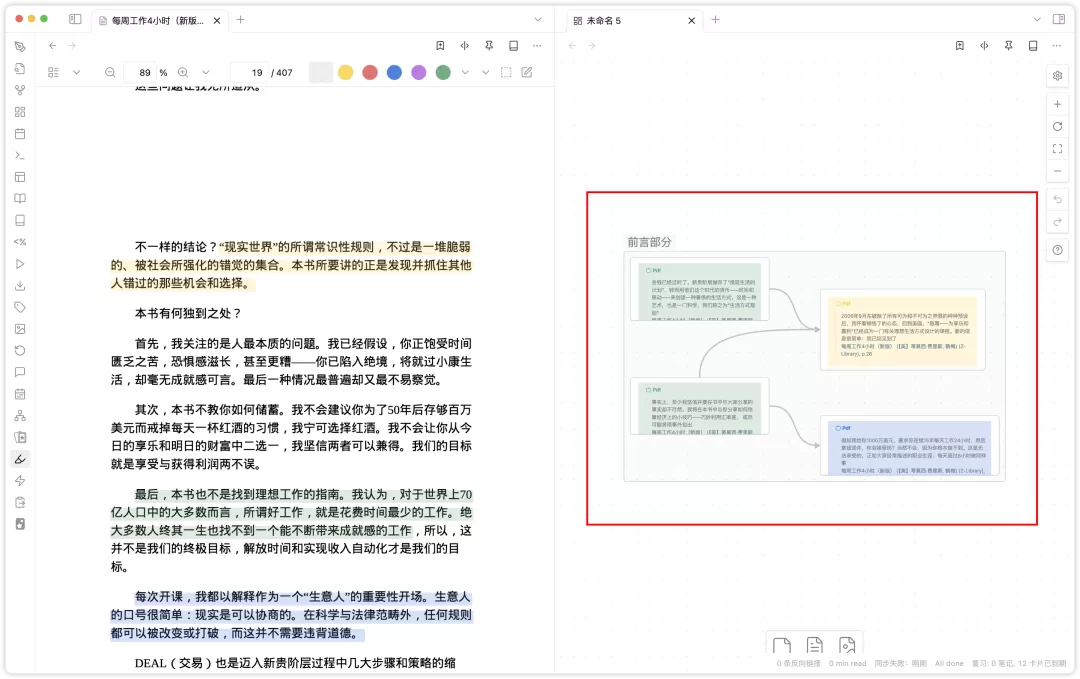Screen dimensions: 1080x679
Task: Toggle the dashed rectangle selection tool
Action: (506, 72)
